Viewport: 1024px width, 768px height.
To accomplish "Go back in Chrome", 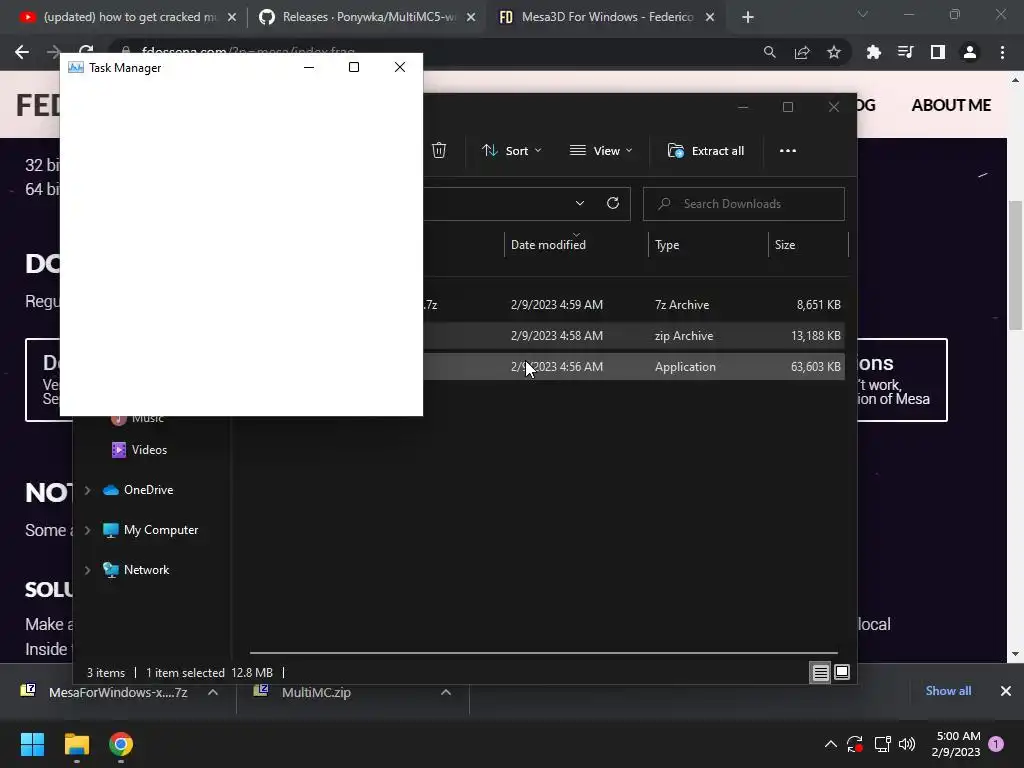I will coord(22,52).
